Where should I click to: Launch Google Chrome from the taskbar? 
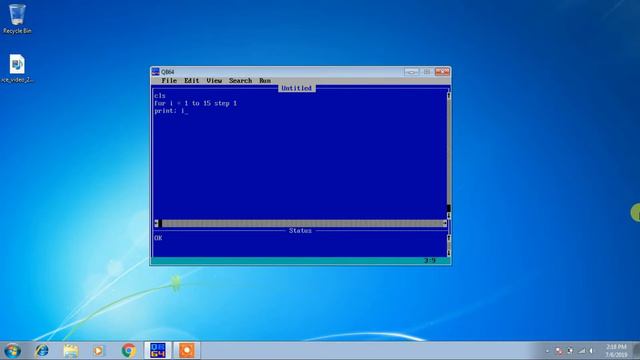pyautogui.click(x=129, y=351)
